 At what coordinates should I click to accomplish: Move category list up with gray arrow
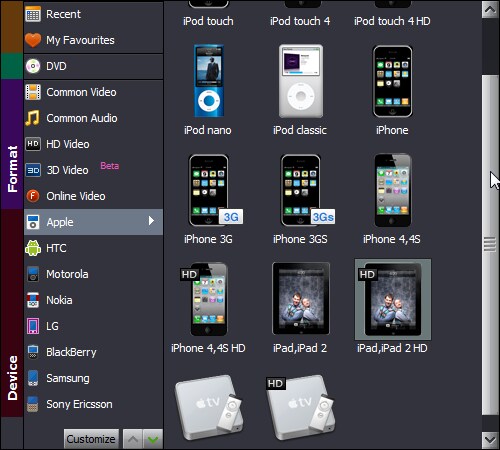133,439
